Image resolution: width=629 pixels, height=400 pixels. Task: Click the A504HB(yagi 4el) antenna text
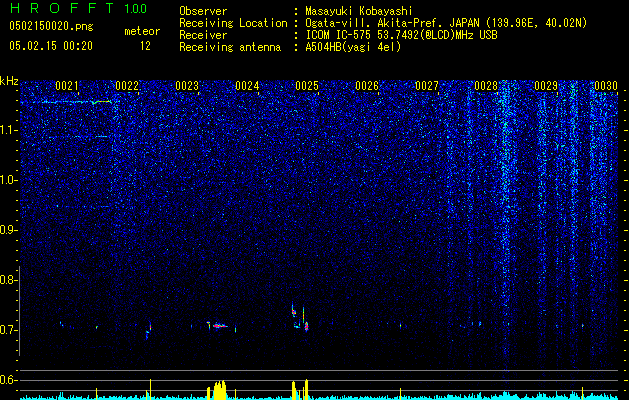point(353,47)
